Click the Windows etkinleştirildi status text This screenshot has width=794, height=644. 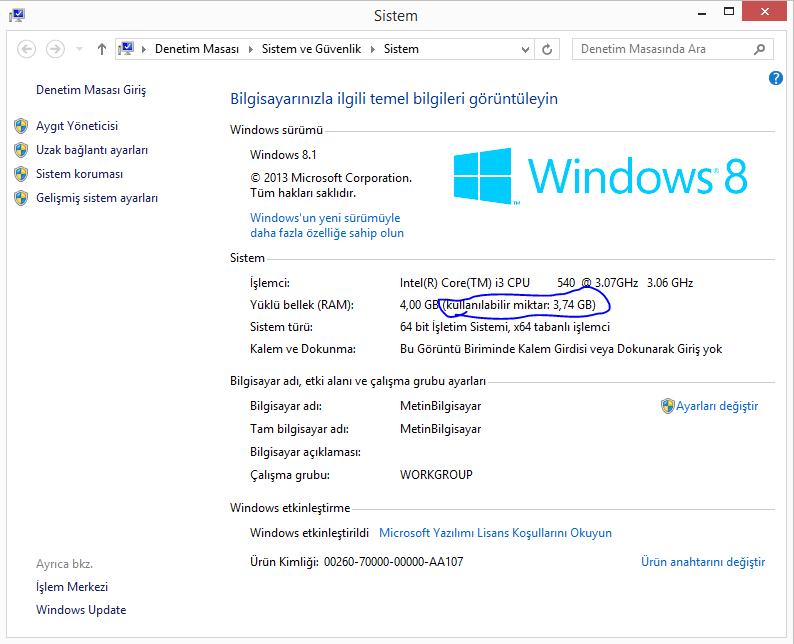[309, 533]
